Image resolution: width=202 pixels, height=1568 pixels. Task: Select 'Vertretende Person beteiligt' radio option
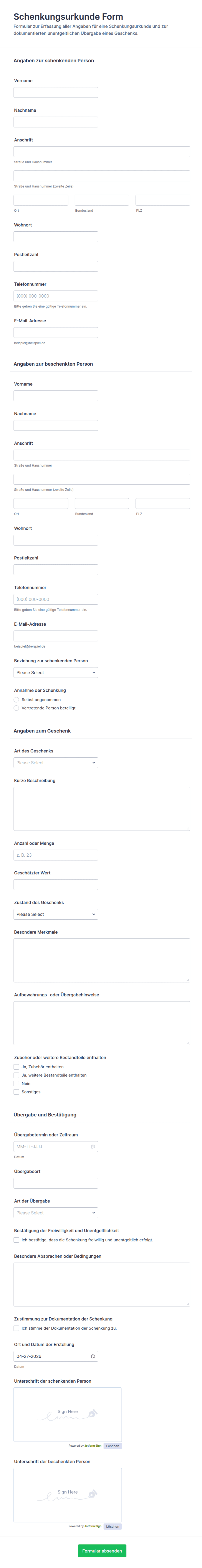[x=17, y=708]
